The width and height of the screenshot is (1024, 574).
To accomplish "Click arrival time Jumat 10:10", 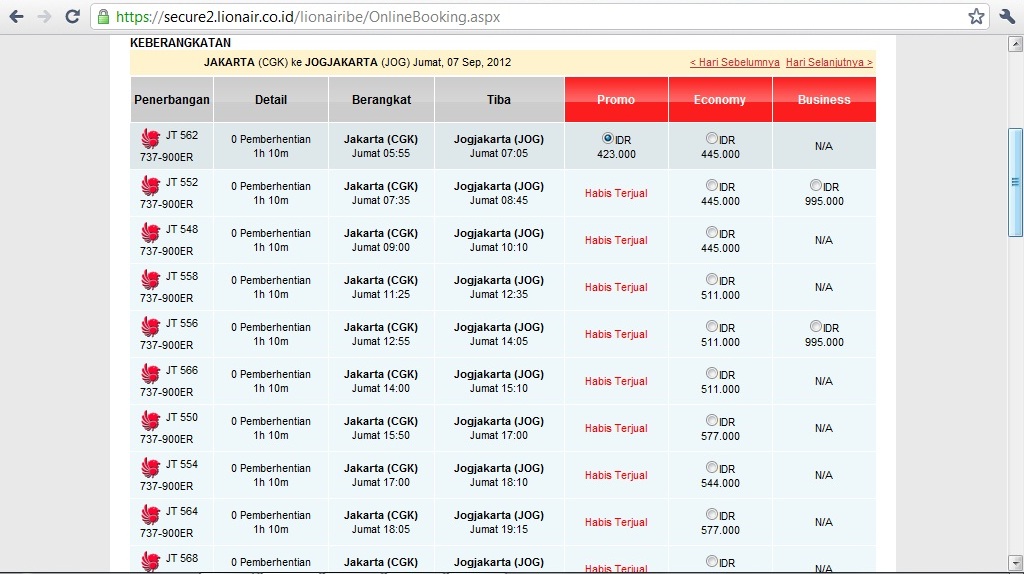I will 499,247.
